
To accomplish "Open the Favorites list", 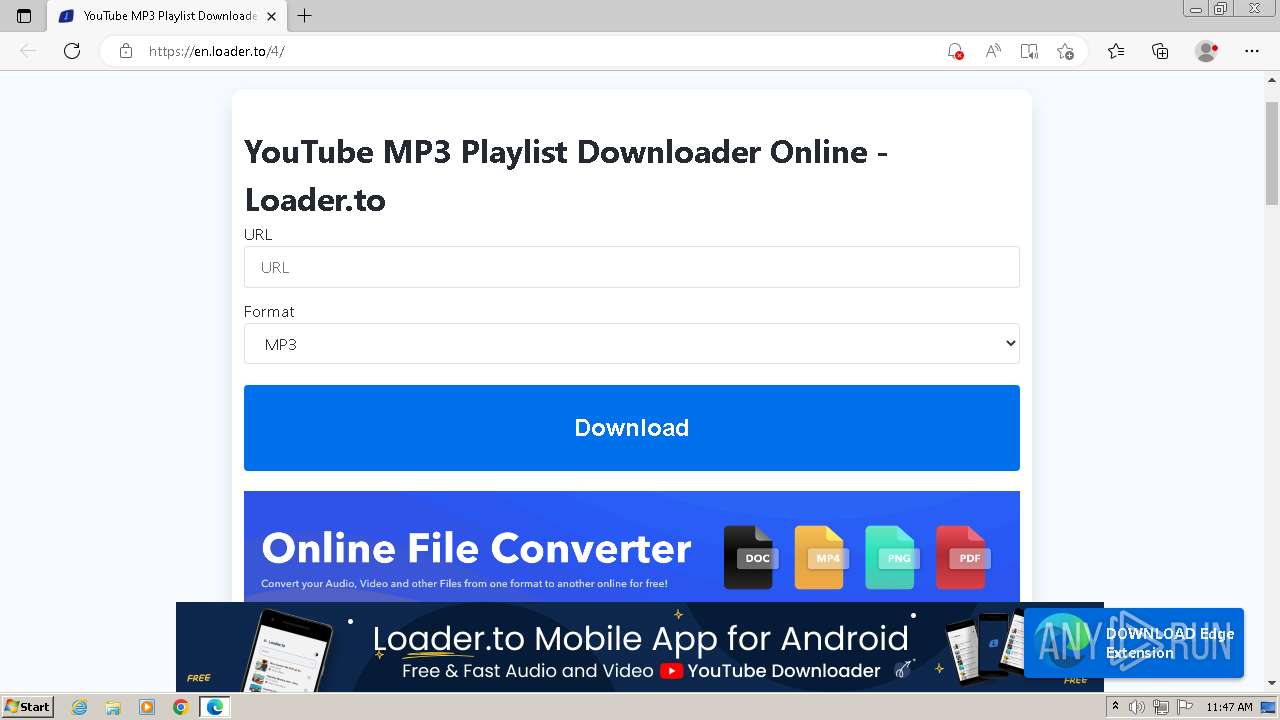I will 1116,51.
